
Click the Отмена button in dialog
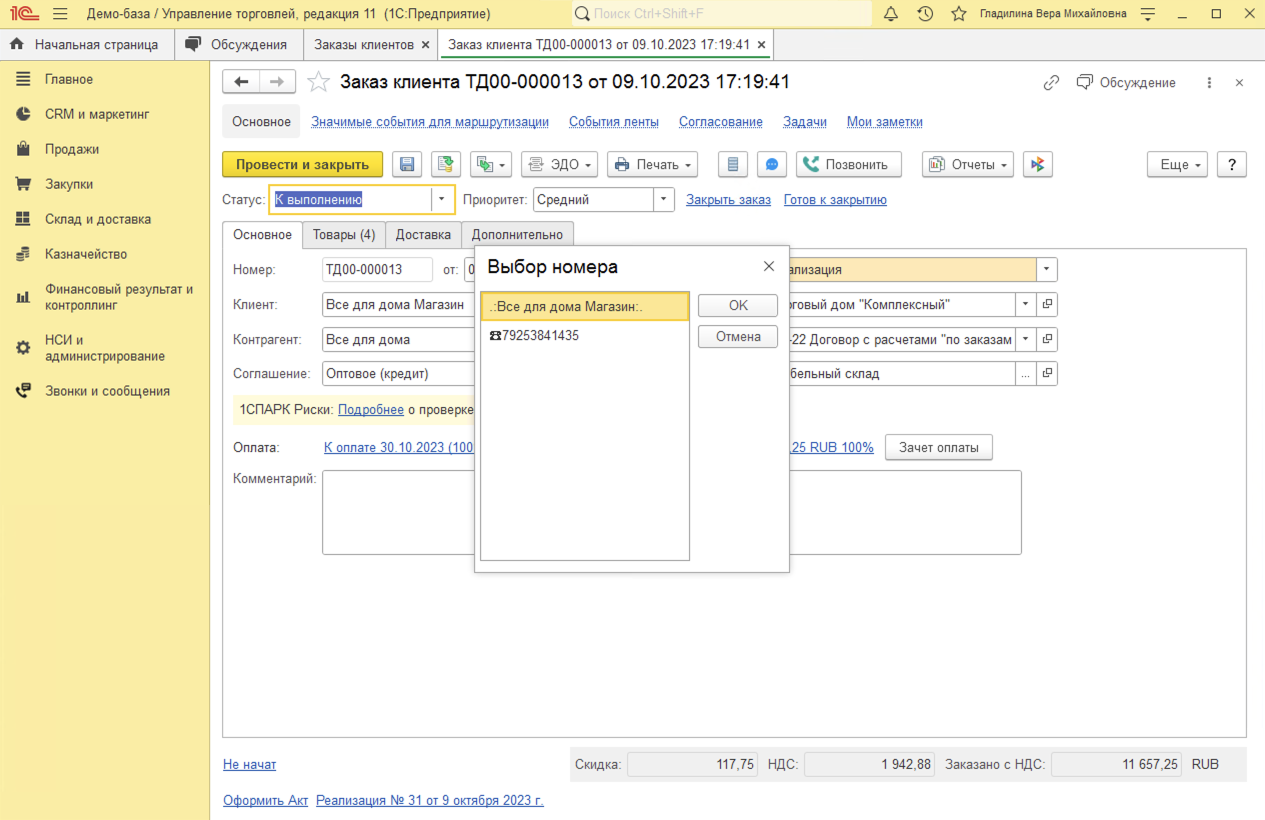[x=738, y=337]
